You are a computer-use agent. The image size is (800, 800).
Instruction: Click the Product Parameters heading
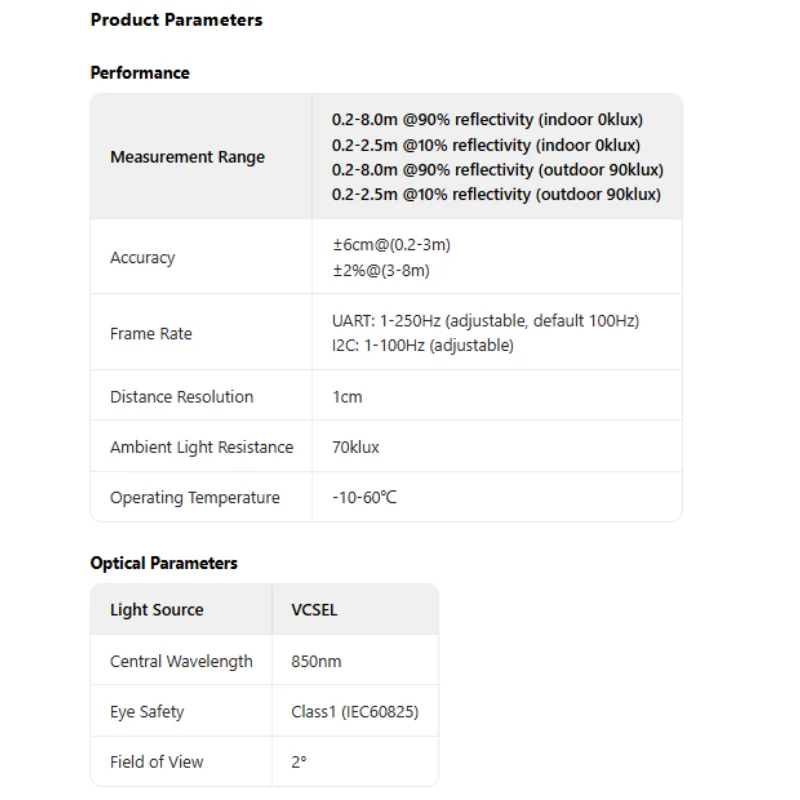click(176, 20)
